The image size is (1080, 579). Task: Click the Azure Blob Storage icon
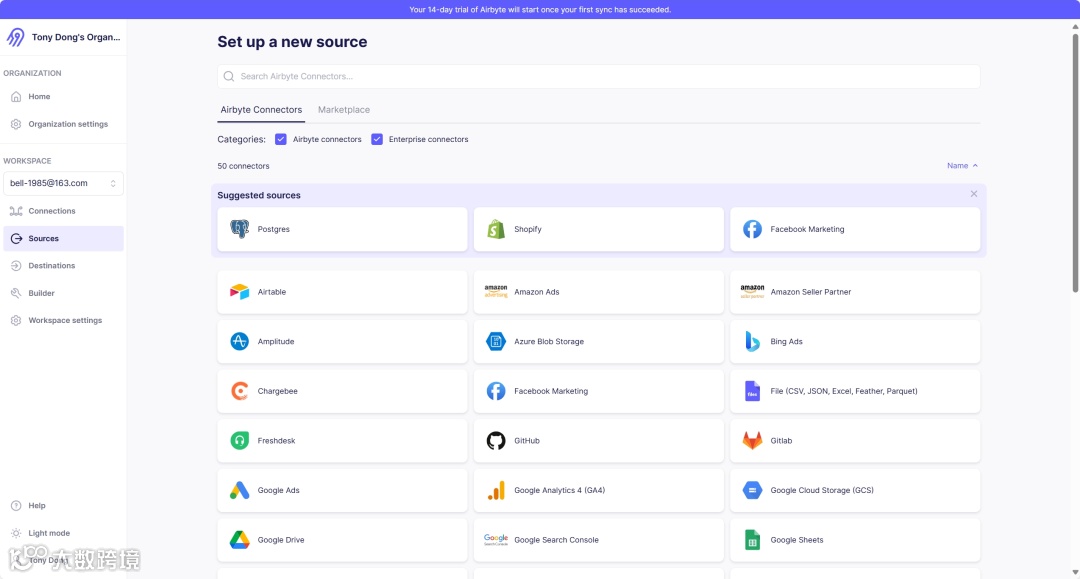496,341
